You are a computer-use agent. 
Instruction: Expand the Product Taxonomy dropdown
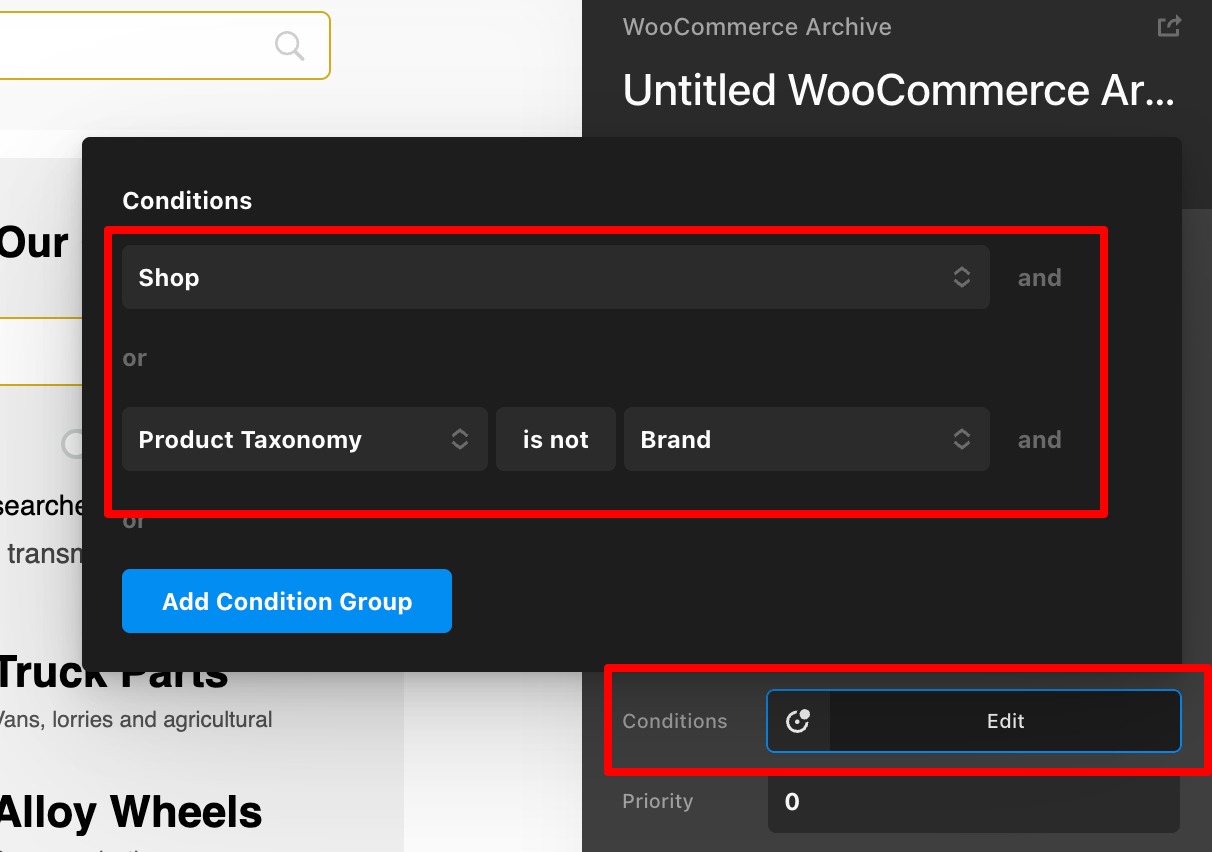pos(305,439)
